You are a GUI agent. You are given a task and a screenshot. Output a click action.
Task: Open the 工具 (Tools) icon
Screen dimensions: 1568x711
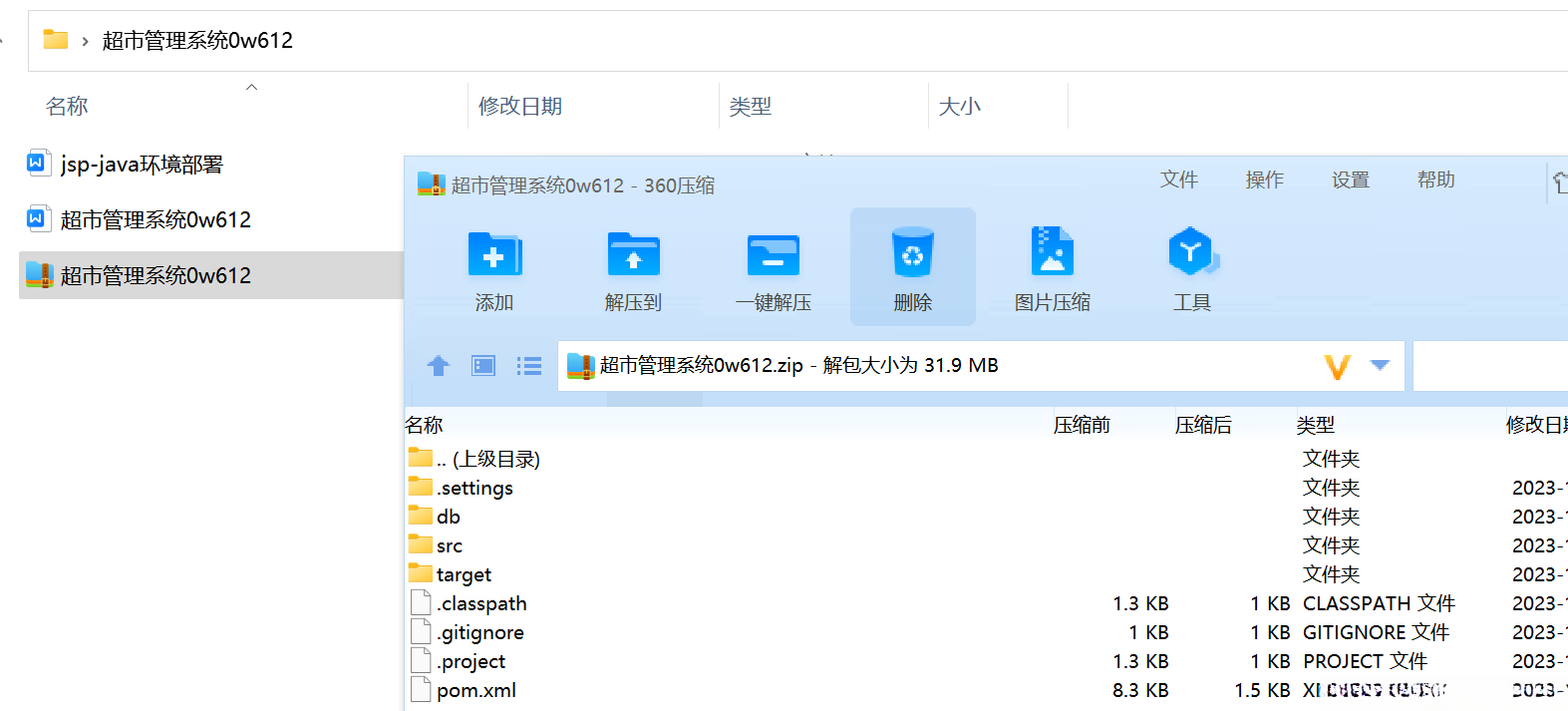1192,252
